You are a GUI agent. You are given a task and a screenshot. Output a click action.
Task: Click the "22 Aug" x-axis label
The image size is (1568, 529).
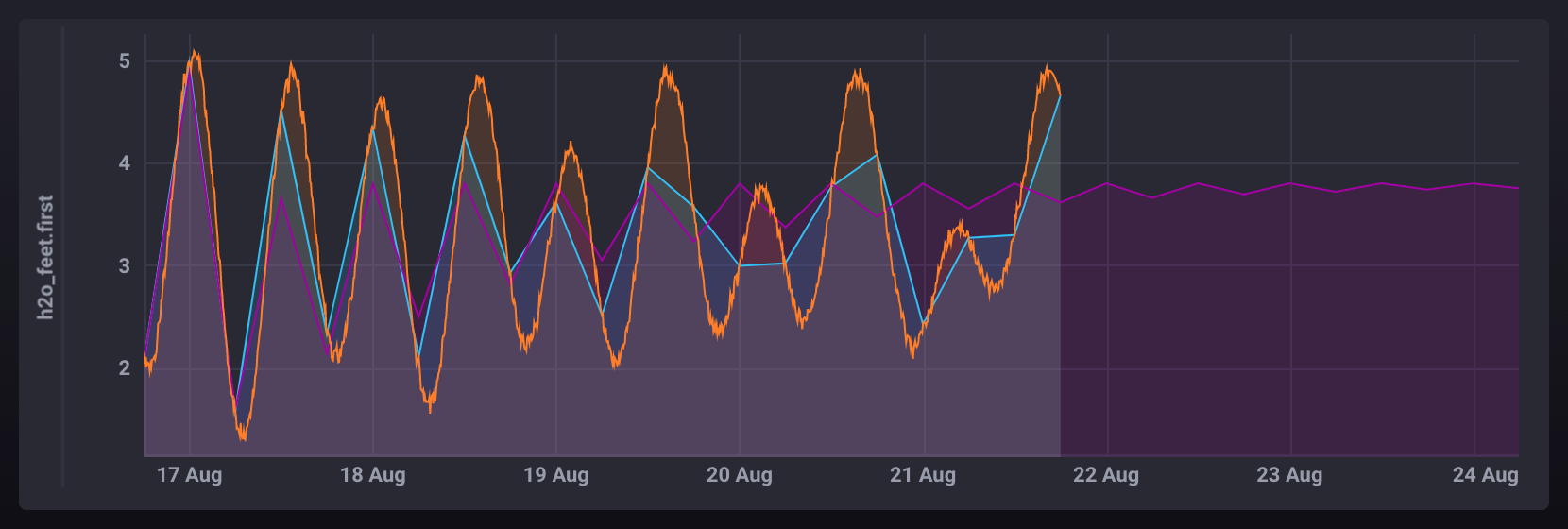pos(1105,475)
